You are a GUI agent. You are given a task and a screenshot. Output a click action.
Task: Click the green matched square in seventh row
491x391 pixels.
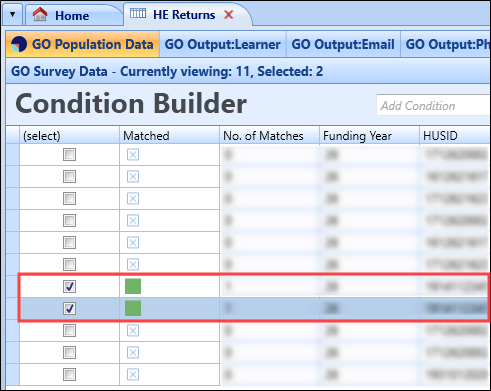pyautogui.click(x=133, y=286)
